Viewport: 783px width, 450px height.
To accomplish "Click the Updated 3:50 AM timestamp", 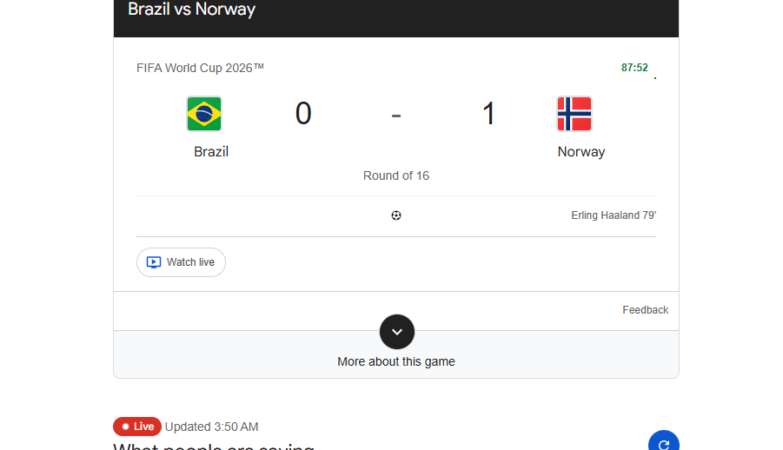I will (212, 427).
